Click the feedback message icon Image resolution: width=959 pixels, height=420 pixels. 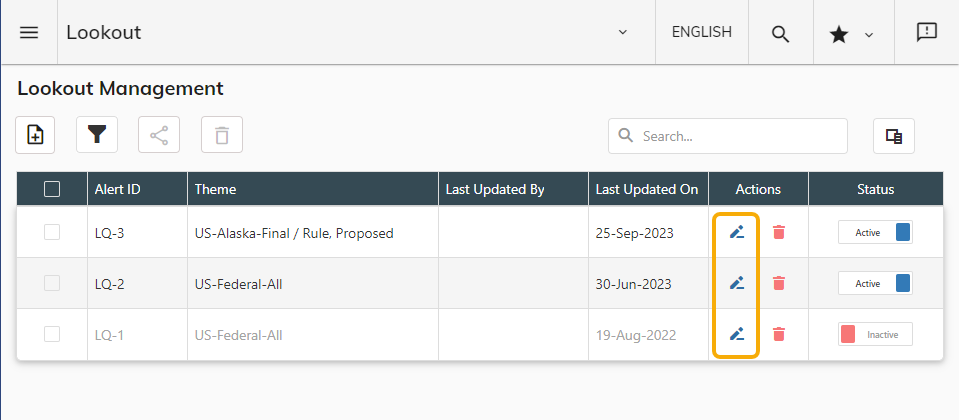[926, 32]
